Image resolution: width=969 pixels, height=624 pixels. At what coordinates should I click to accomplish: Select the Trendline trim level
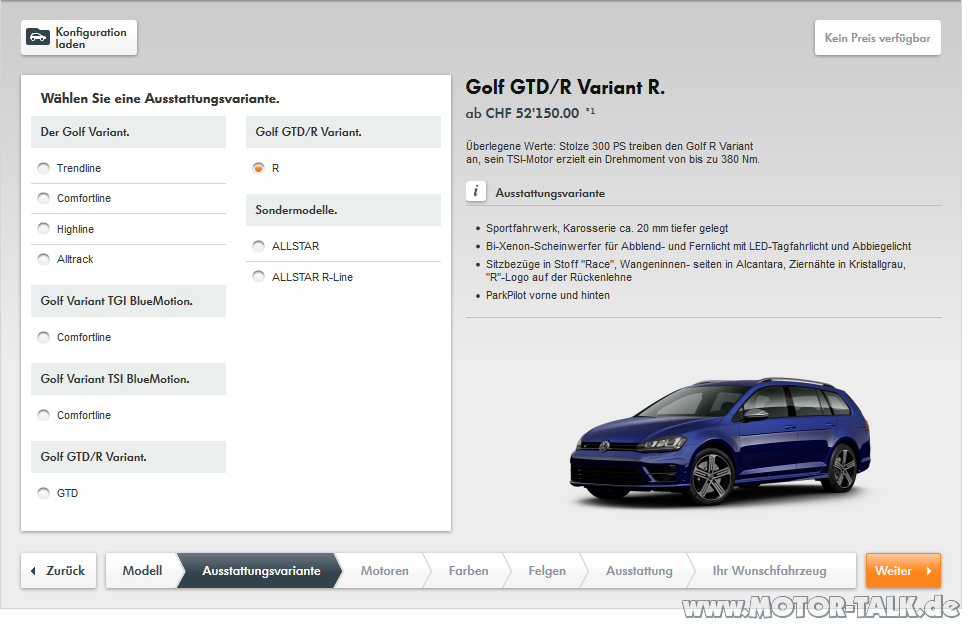(x=43, y=169)
